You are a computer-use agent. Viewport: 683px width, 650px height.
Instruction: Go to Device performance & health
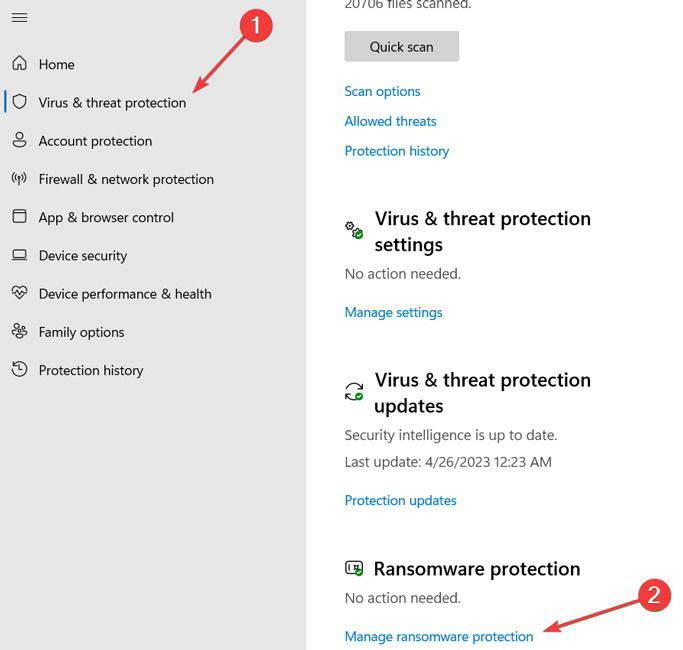pyautogui.click(x=125, y=294)
